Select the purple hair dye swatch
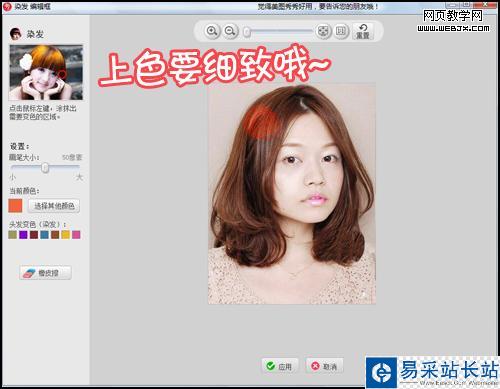 tap(23, 235)
